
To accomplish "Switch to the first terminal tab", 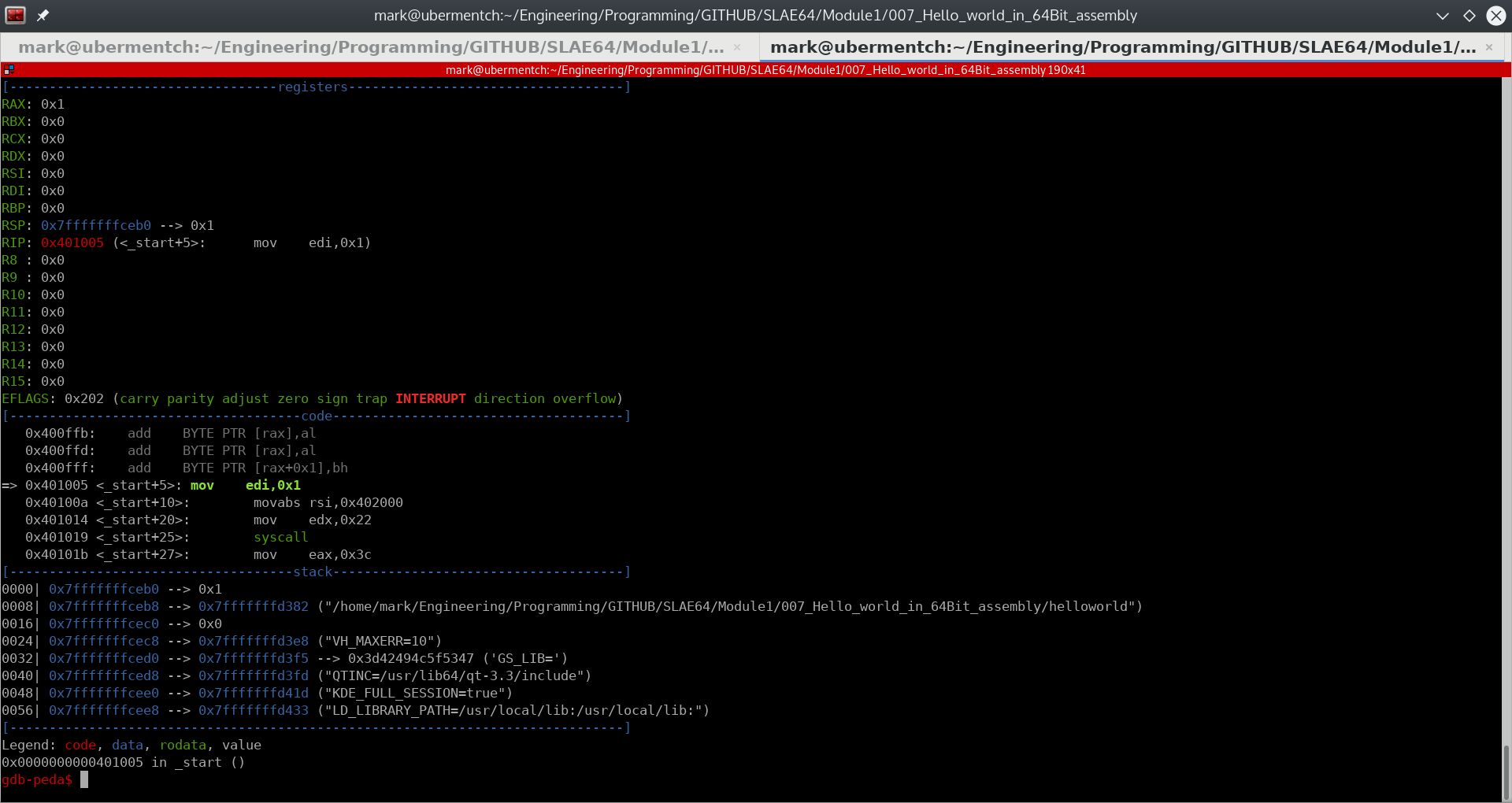I will 371,47.
